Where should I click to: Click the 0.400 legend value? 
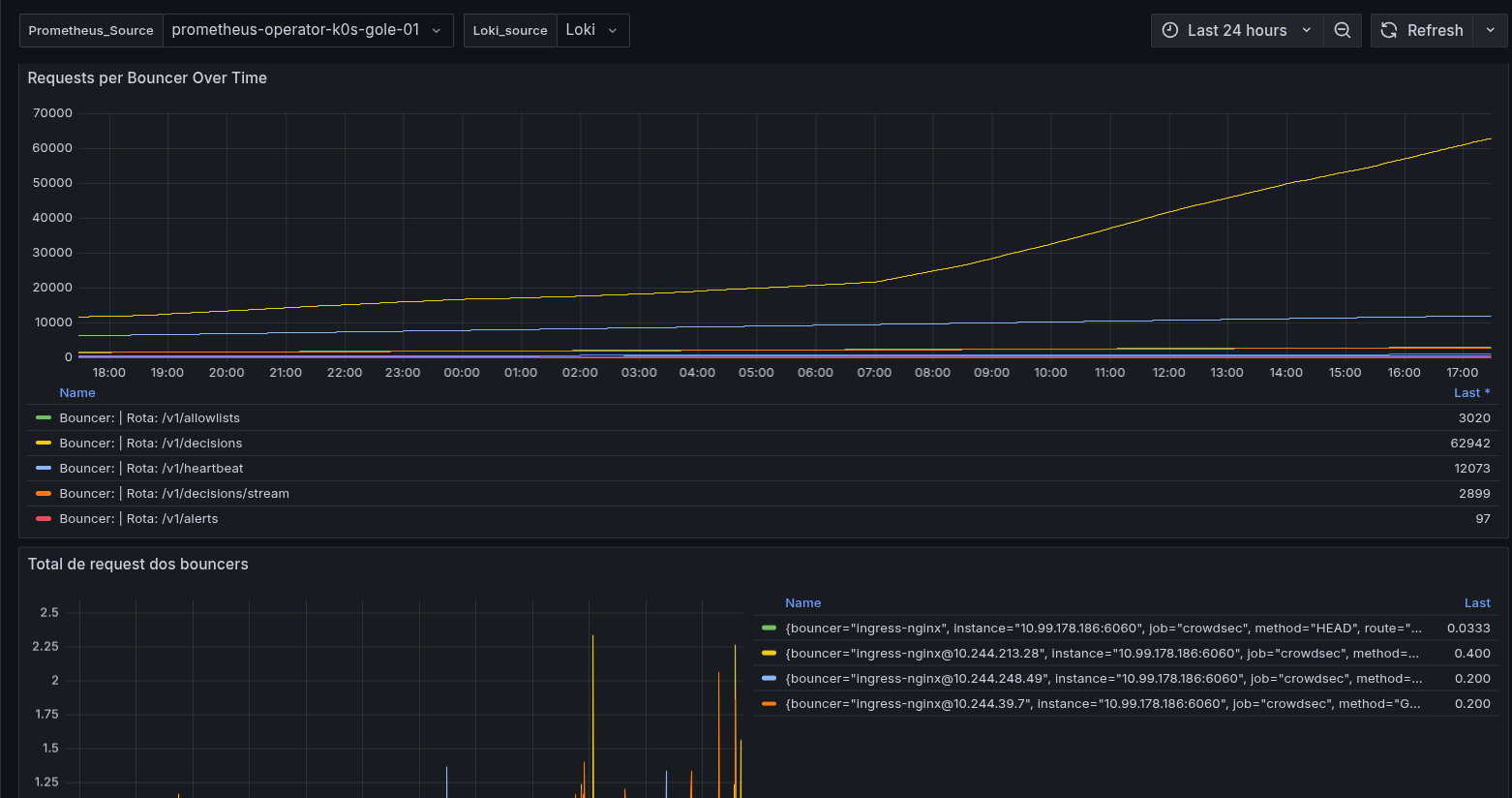[x=1472, y=654]
